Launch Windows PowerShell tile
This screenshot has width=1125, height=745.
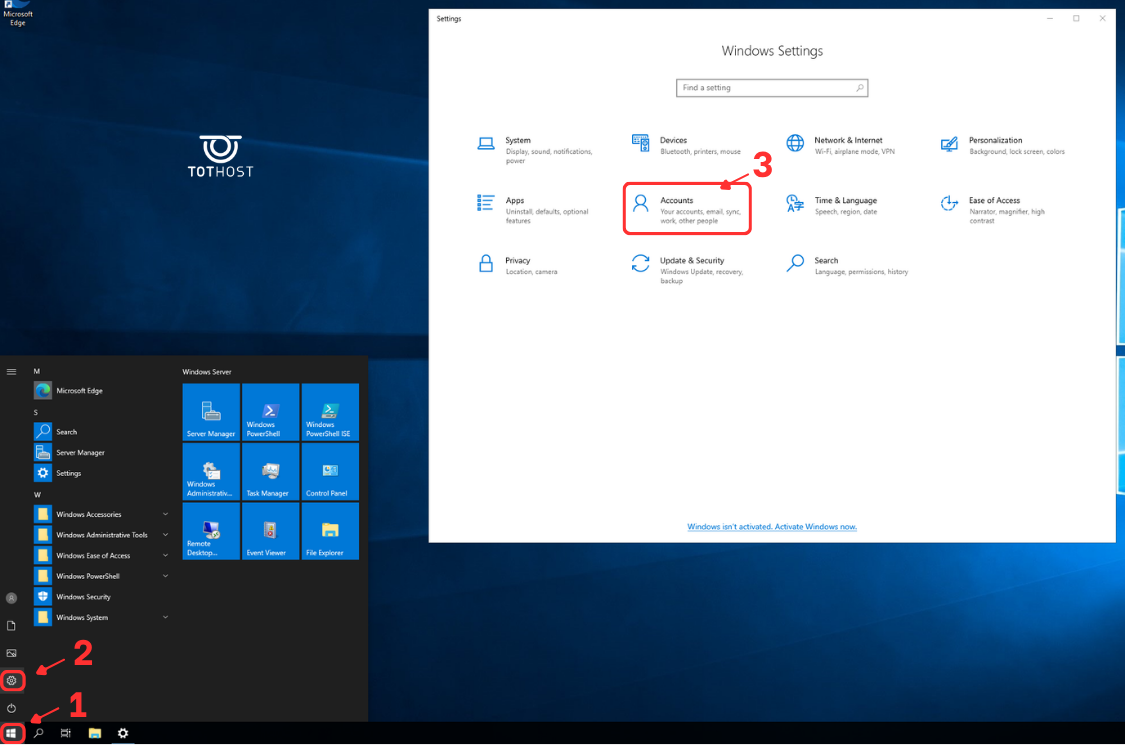pos(270,412)
